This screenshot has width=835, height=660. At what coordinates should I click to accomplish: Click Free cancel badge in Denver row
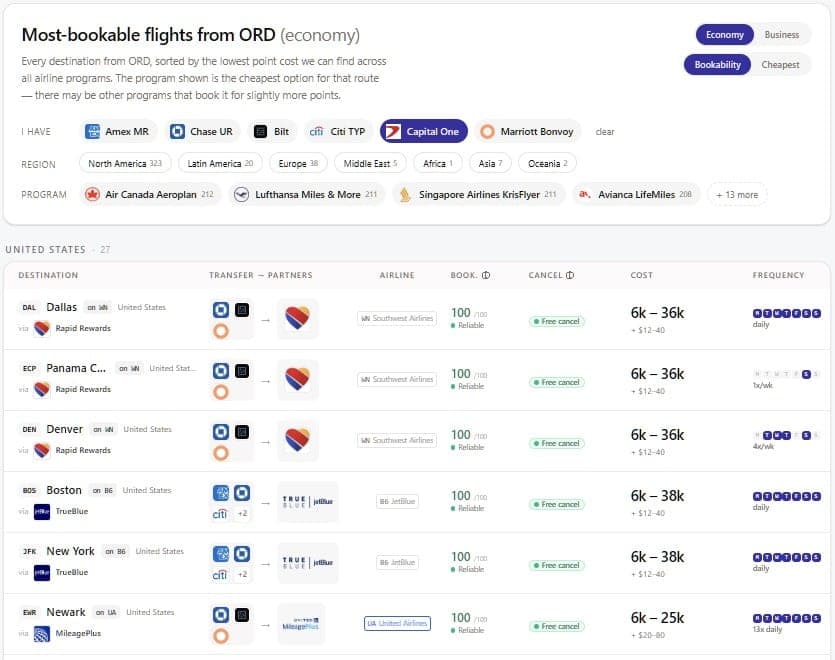[556, 443]
